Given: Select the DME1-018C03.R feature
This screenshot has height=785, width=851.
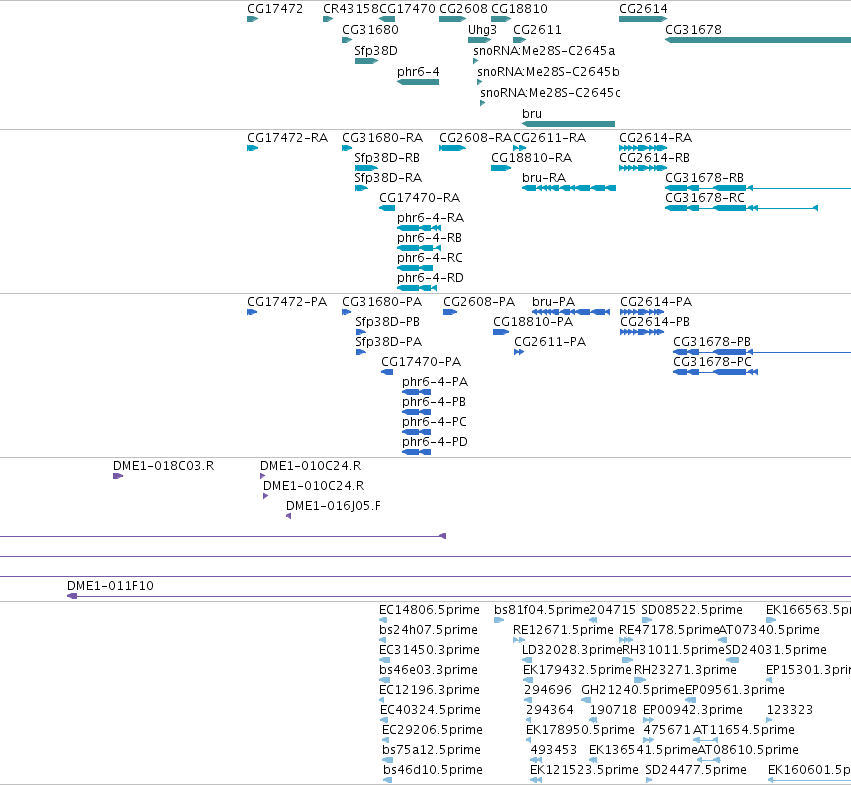Looking at the screenshot, I should pyautogui.click(x=118, y=476).
